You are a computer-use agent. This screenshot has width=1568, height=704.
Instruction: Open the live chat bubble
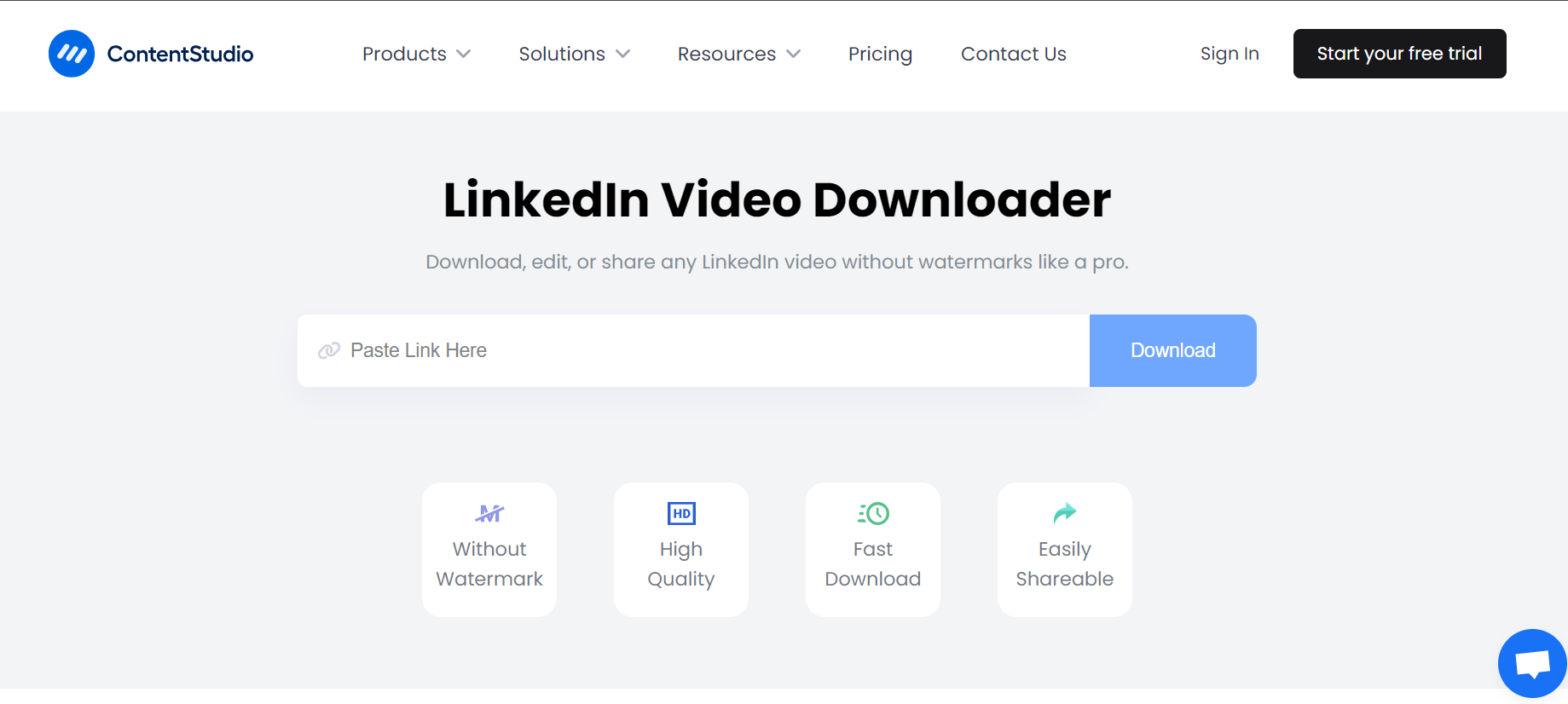(x=1531, y=664)
